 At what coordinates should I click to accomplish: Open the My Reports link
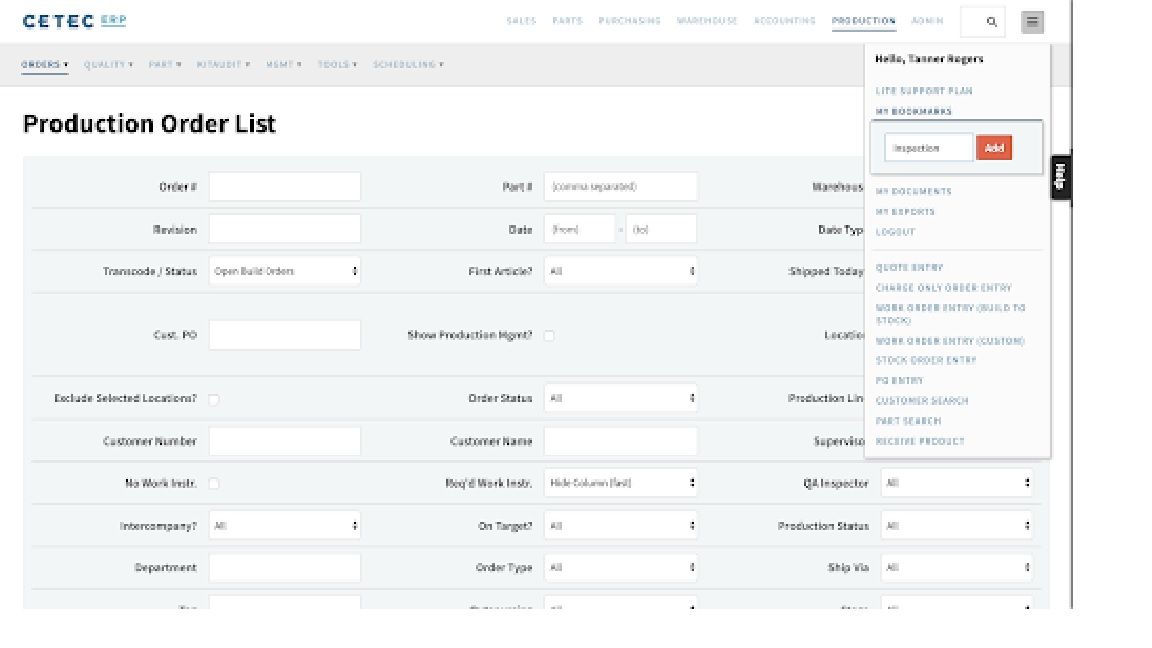coord(905,212)
